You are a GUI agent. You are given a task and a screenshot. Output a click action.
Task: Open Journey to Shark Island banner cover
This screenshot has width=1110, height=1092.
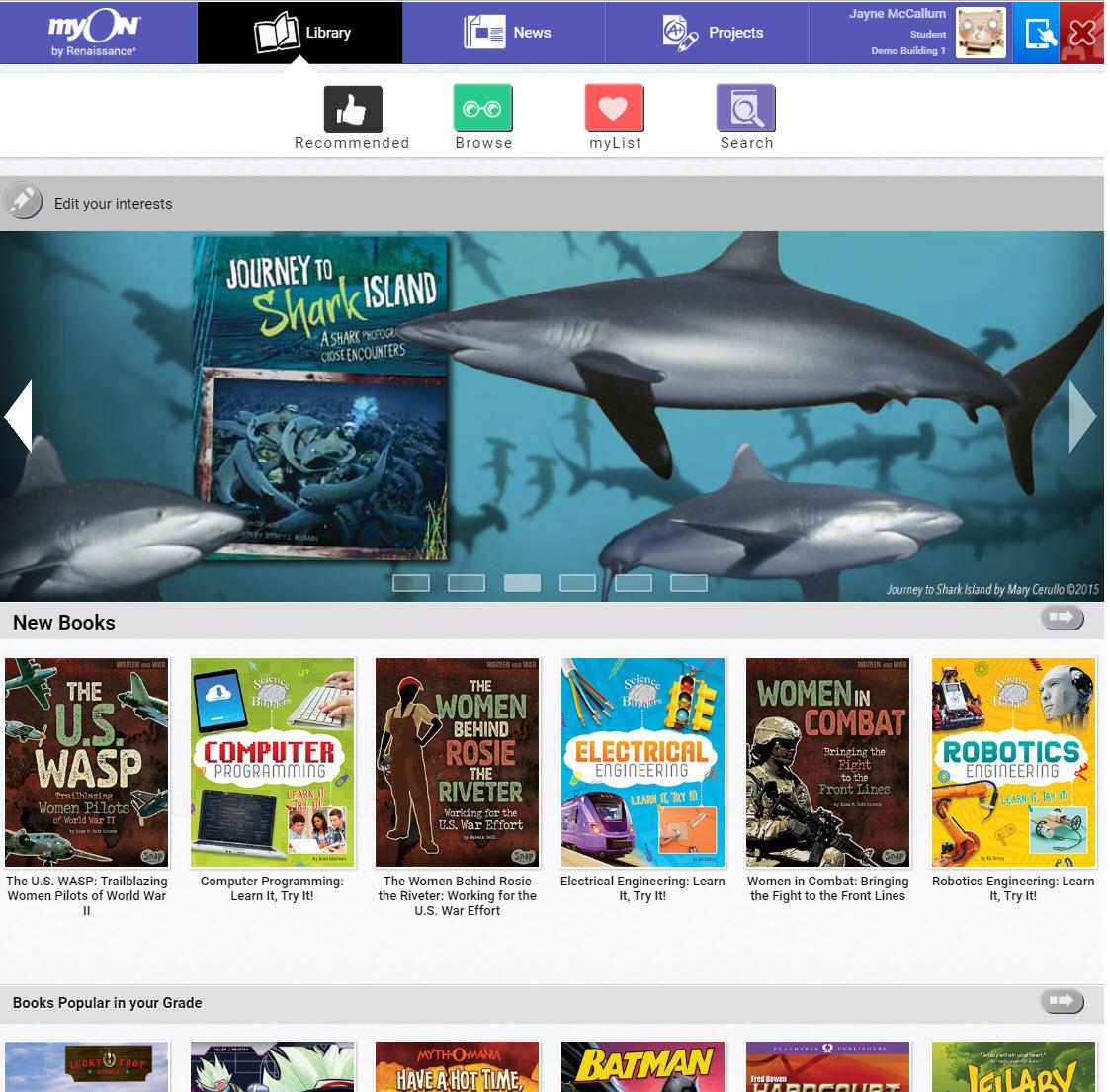pos(320,397)
